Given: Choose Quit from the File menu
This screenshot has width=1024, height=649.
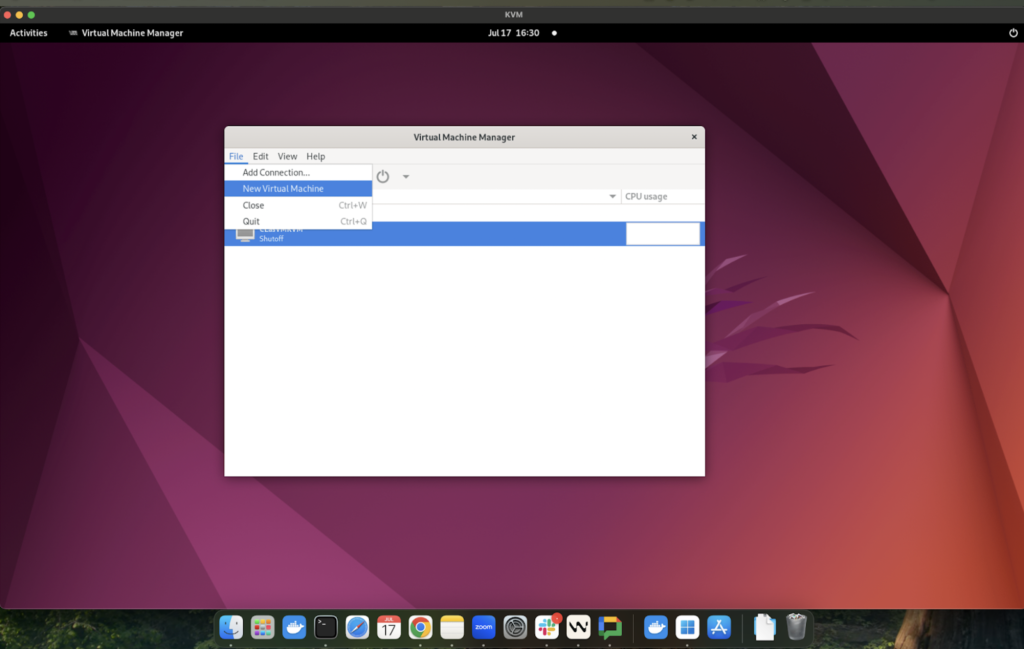Looking at the screenshot, I should point(298,221).
